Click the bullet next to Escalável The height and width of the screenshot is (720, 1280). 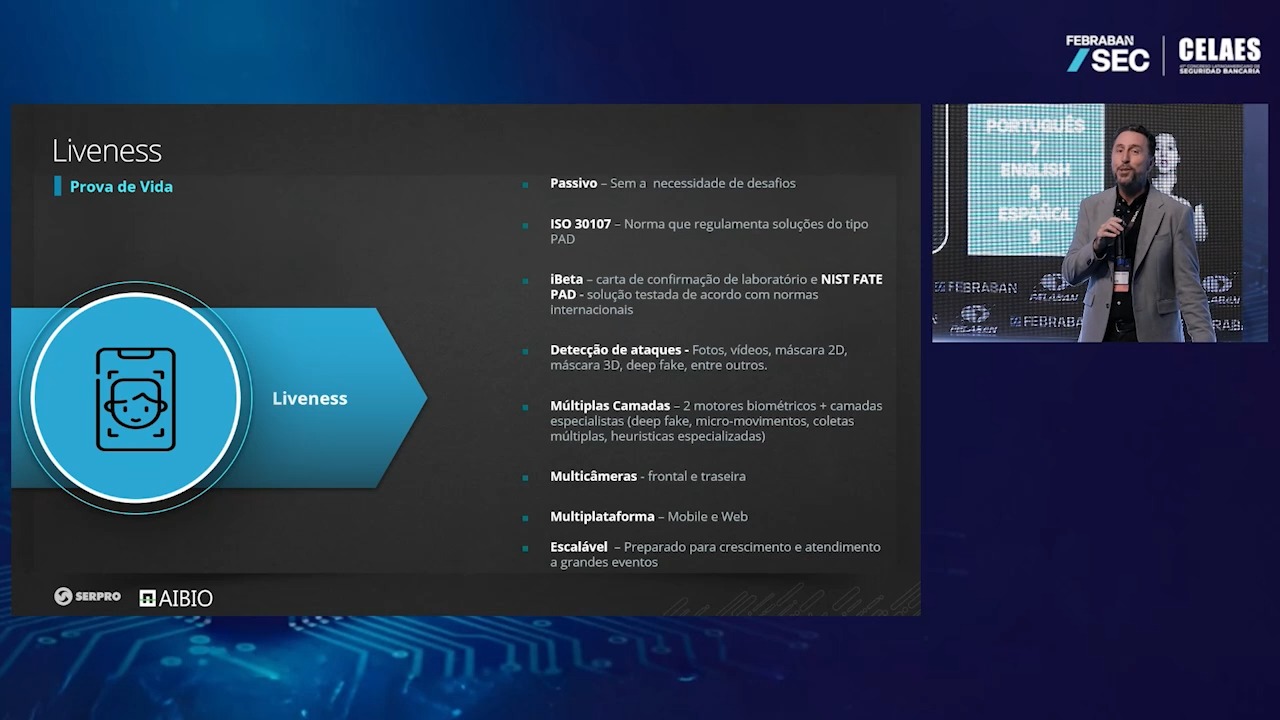[x=526, y=548]
